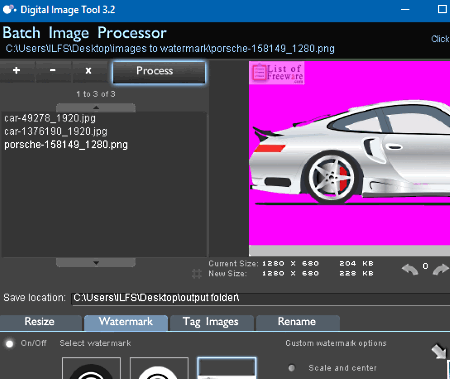Click the Porsche preview image
This screenshot has height=379, width=450.
point(349,158)
